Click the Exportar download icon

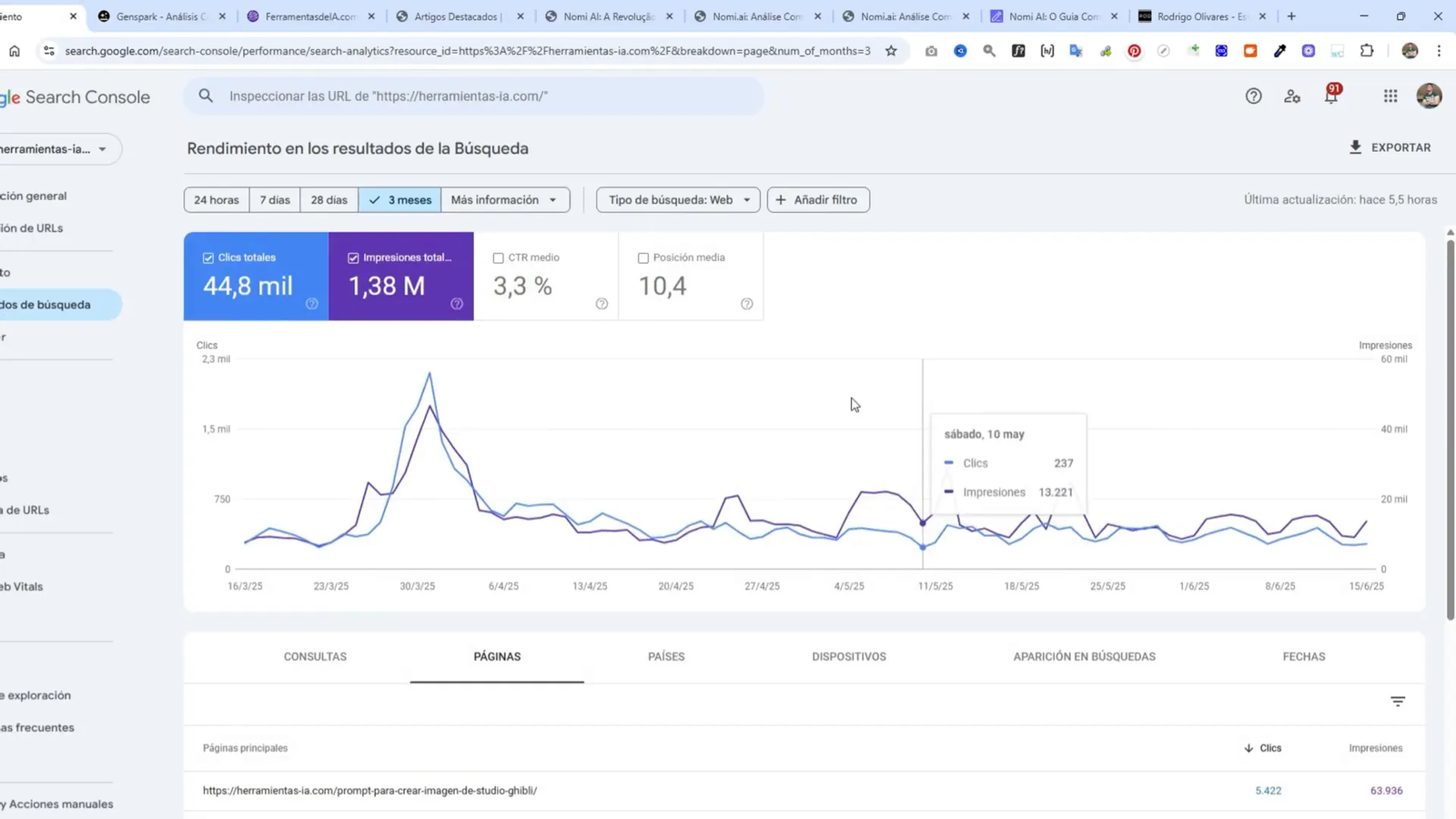click(x=1355, y=147)
